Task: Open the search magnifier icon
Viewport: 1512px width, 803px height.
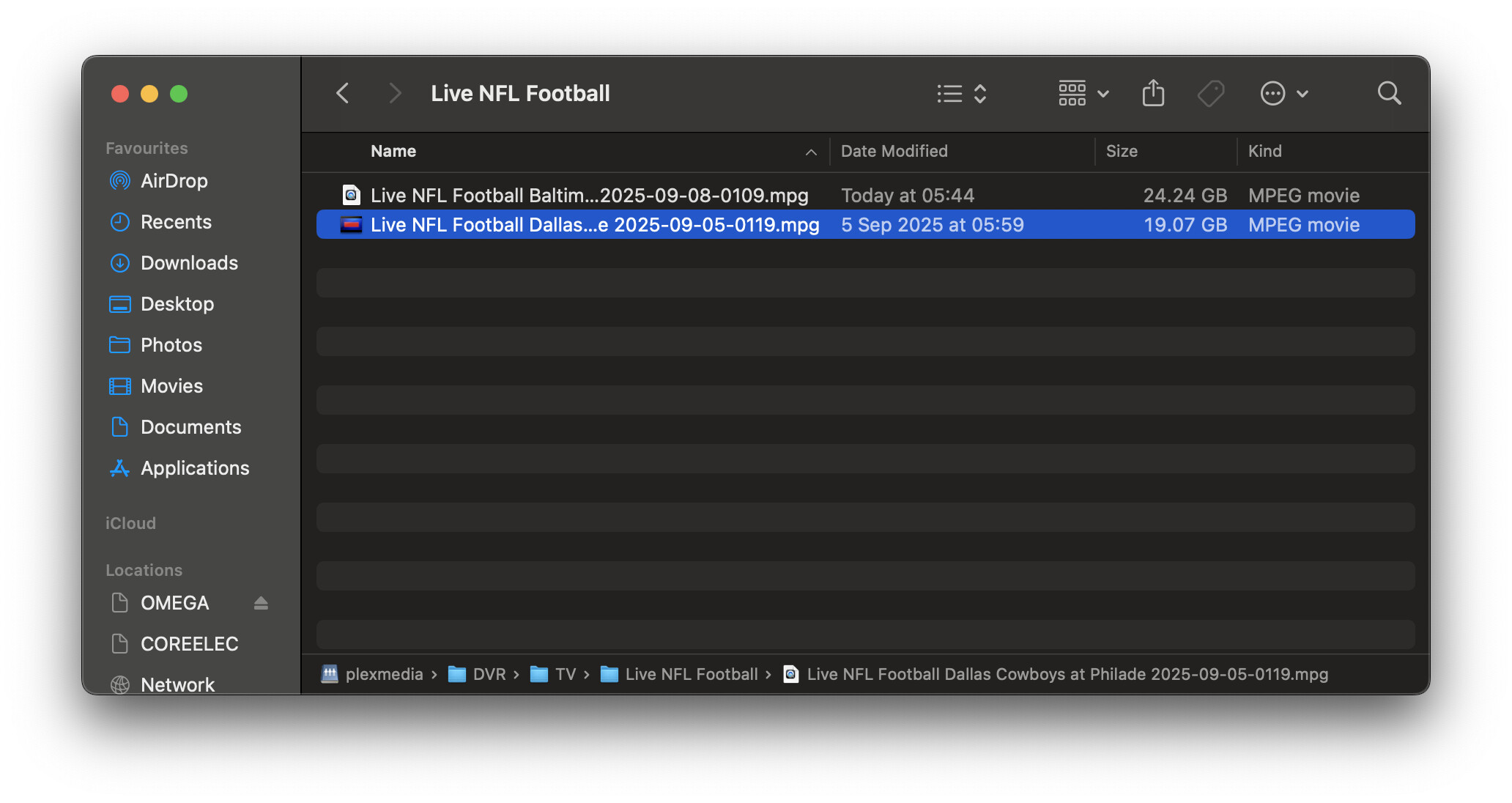Action: (1389, 93)
